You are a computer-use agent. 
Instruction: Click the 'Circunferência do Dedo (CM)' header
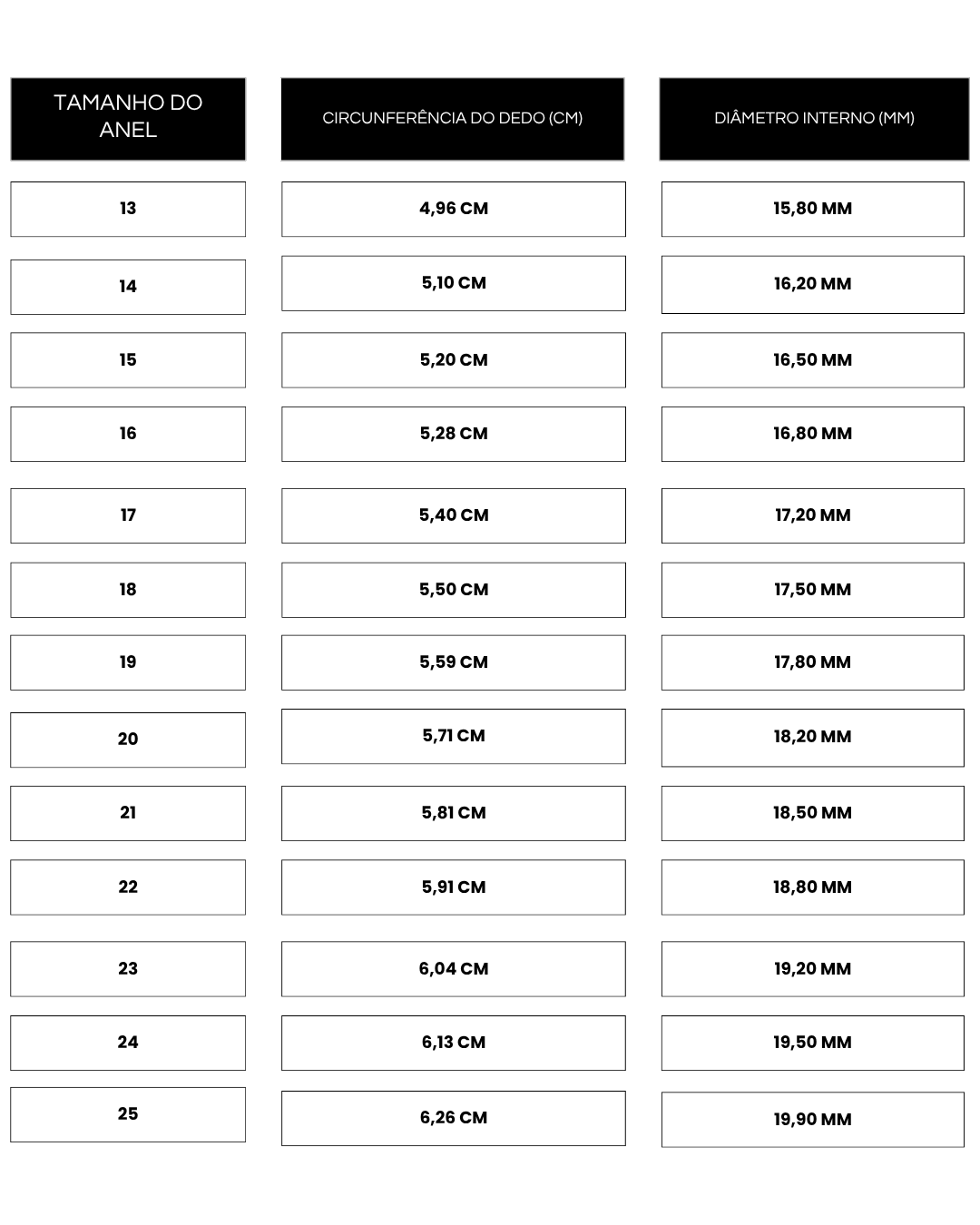click(x=453, y=119)
